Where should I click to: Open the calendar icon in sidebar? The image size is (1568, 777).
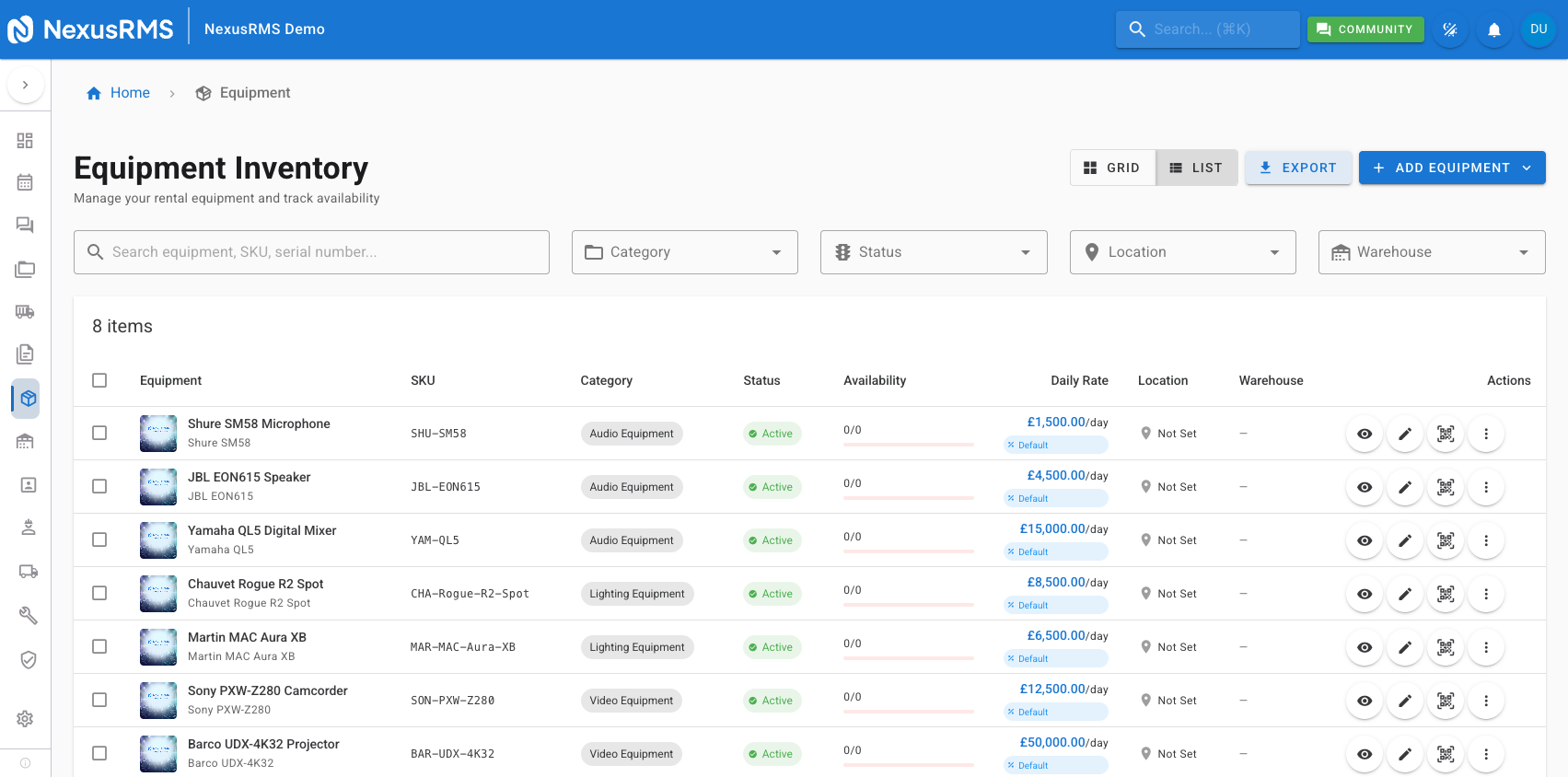point(25,182)
